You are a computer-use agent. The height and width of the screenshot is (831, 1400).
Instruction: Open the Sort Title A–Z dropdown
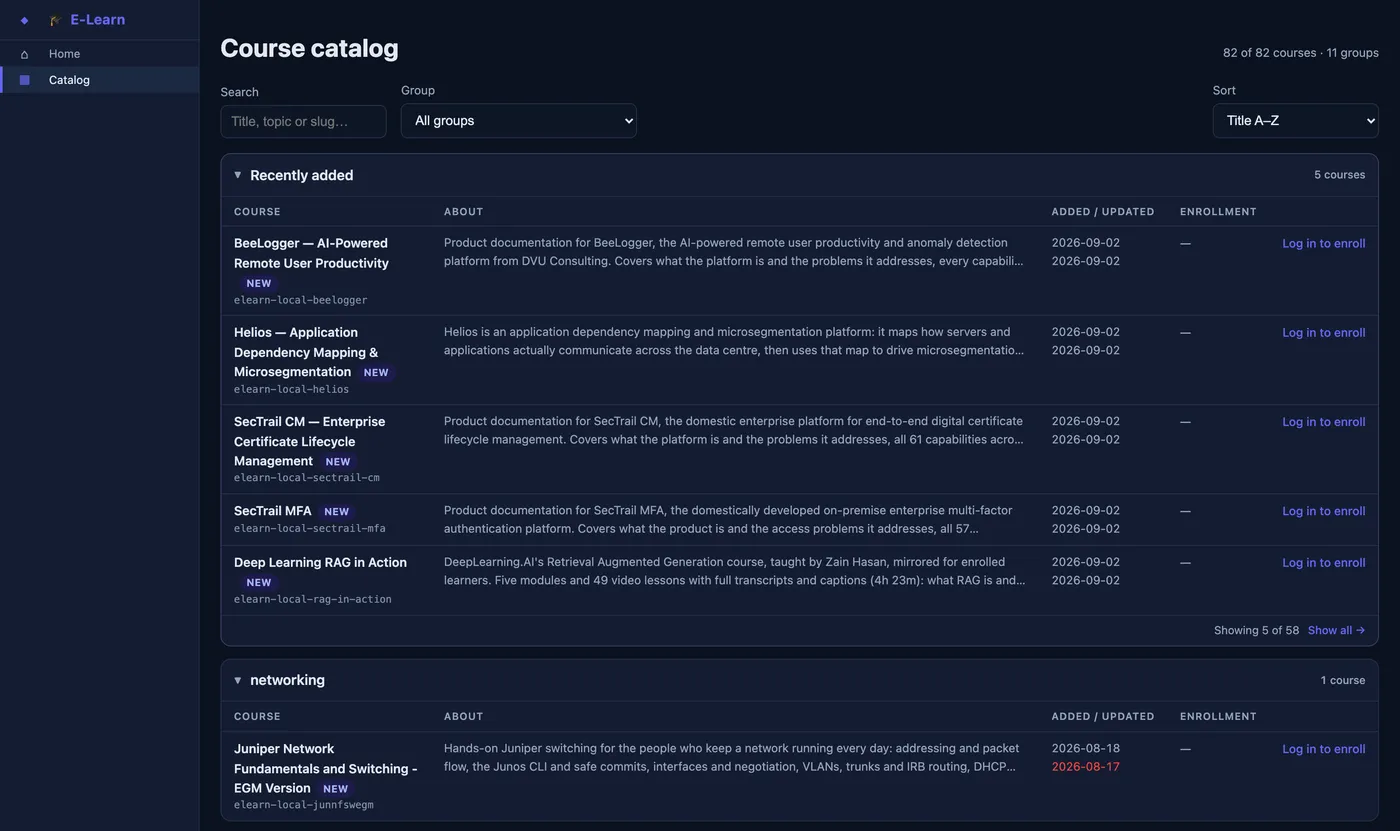pyautogui.click(x=1295, y=120)
